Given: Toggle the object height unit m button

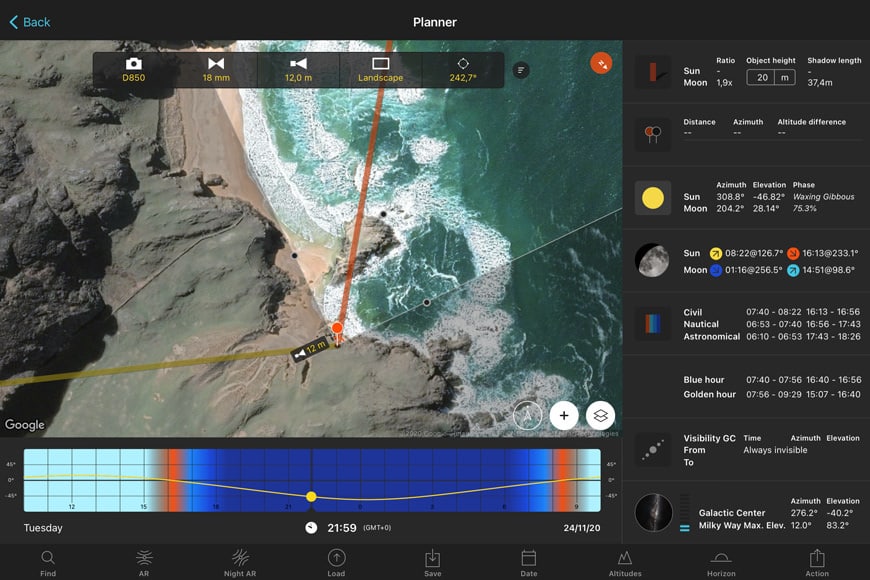Looking at the screenshot, I should (x=786, y=77).
